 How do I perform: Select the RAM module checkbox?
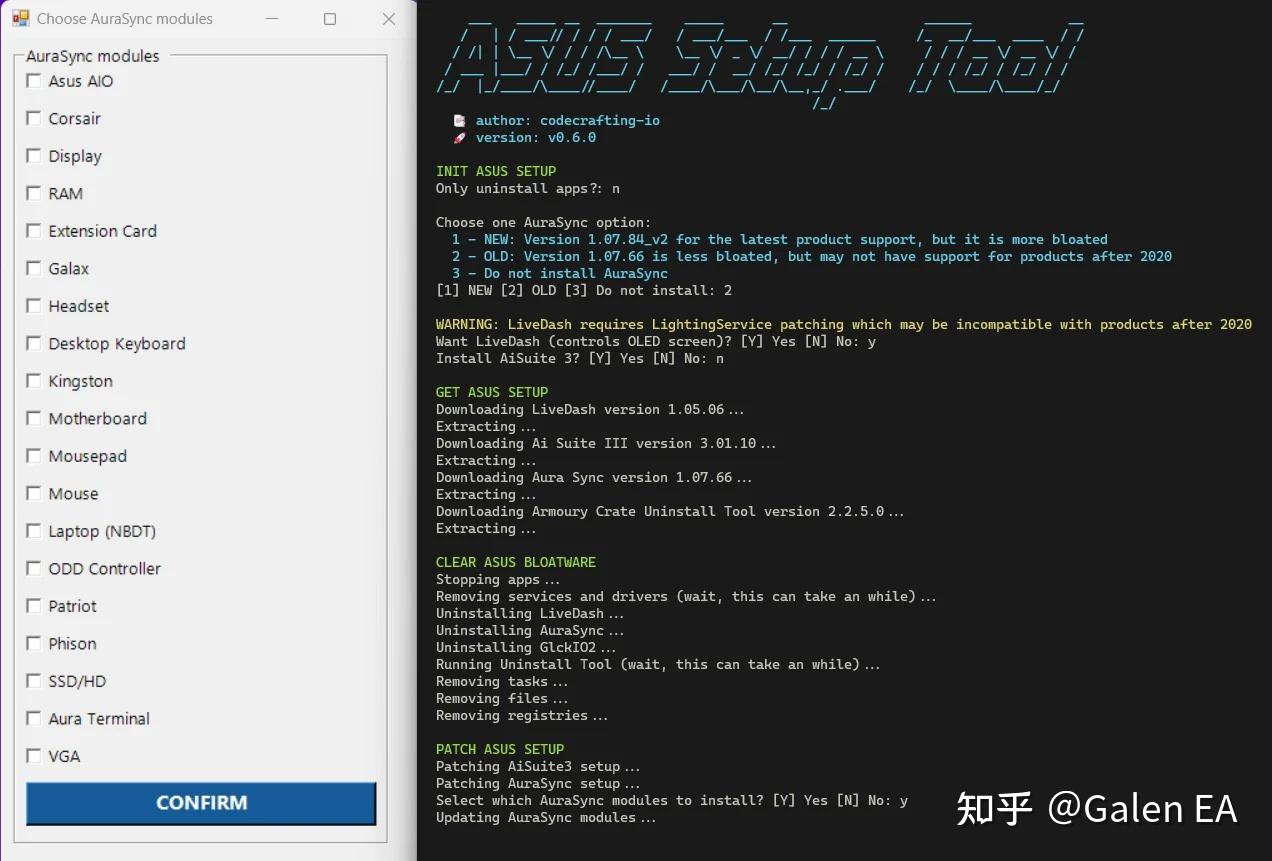click(x=34, y=193)
